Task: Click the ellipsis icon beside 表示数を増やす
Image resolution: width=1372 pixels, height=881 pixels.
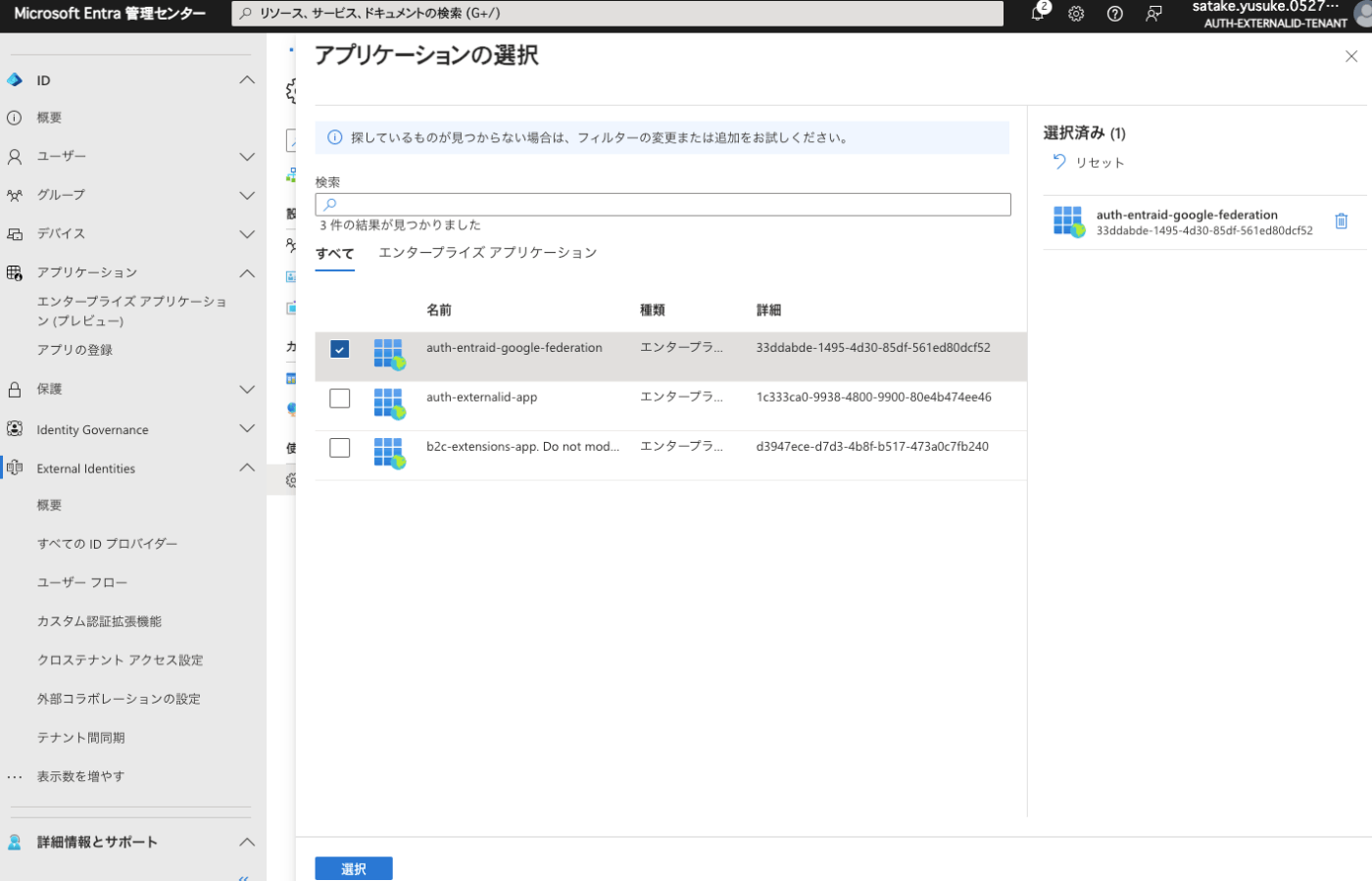Action: 15,776
